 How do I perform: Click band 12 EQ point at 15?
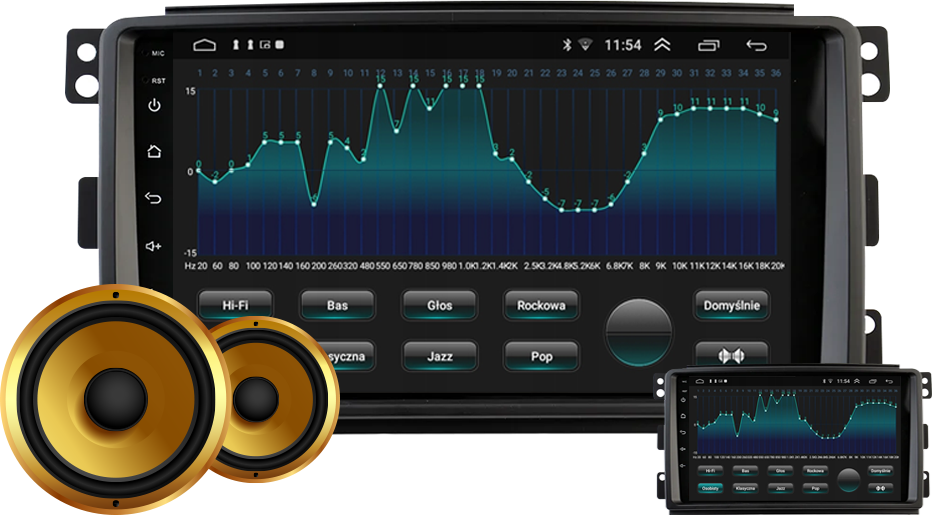[380, 86]
